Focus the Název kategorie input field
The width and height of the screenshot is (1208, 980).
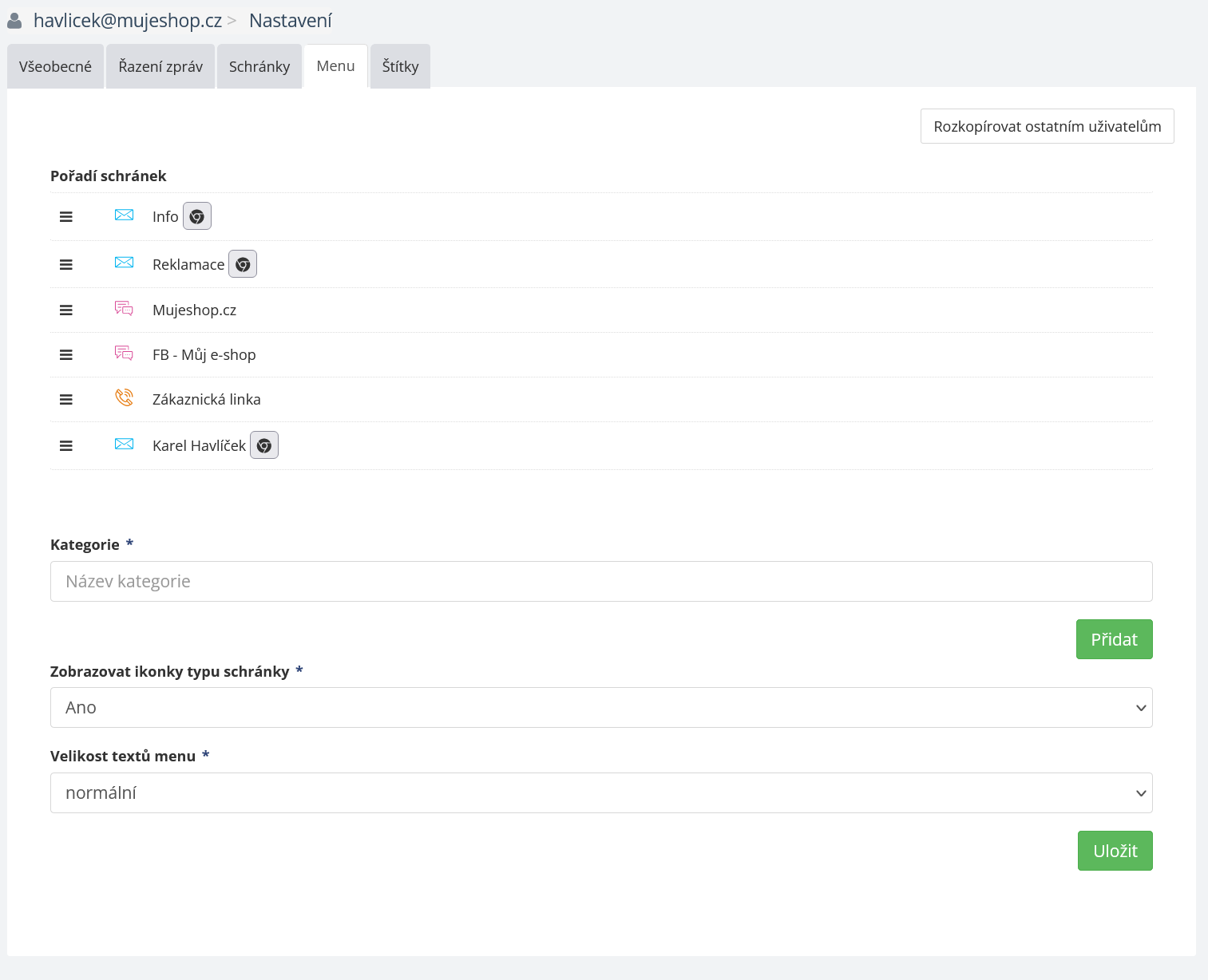tap(601, 582)
